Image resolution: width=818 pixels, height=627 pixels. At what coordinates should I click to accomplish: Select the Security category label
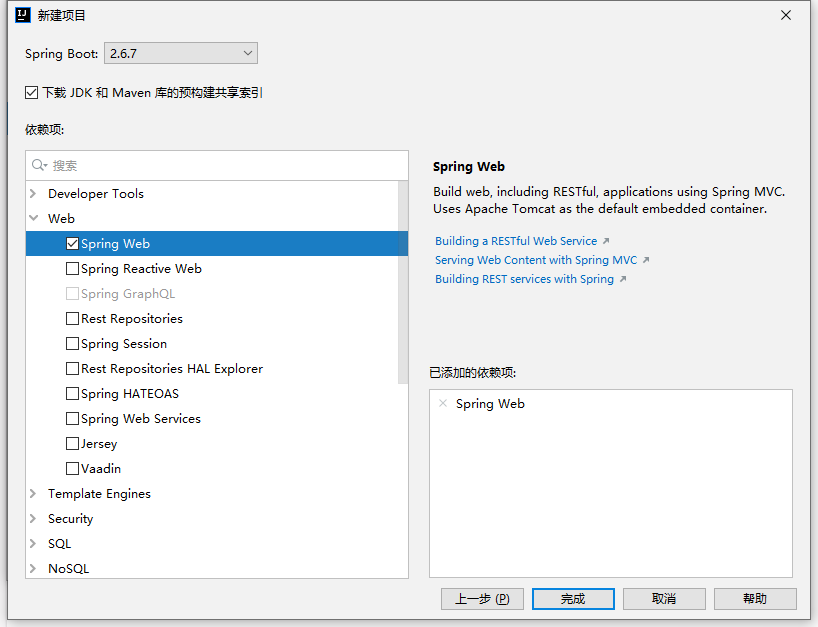click(x=70, y=519)
